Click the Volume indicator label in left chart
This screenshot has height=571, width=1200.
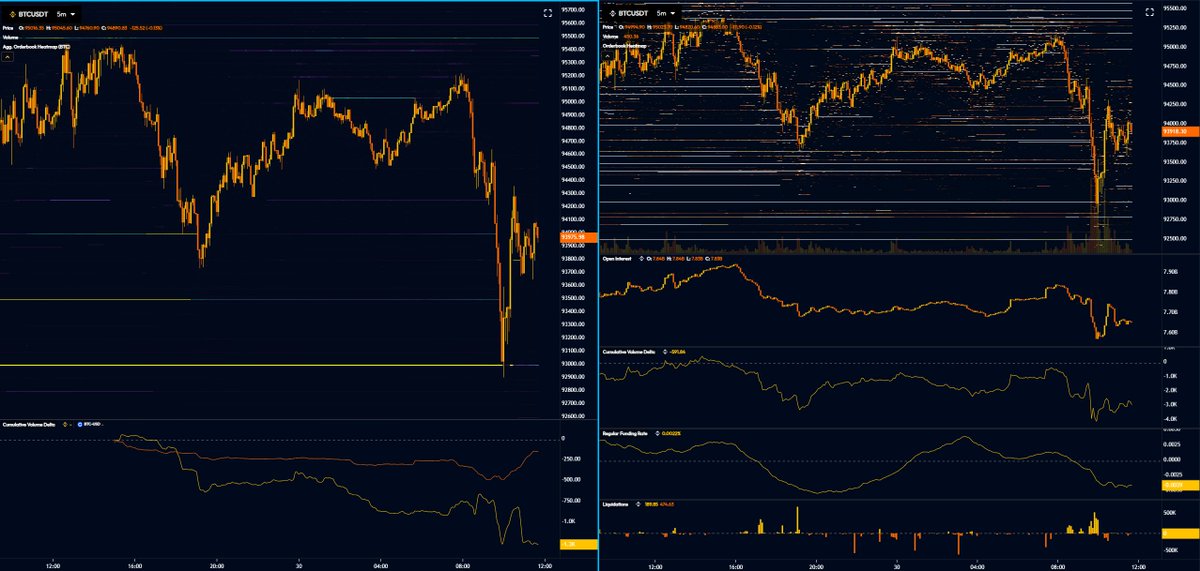tap(10, 37)
